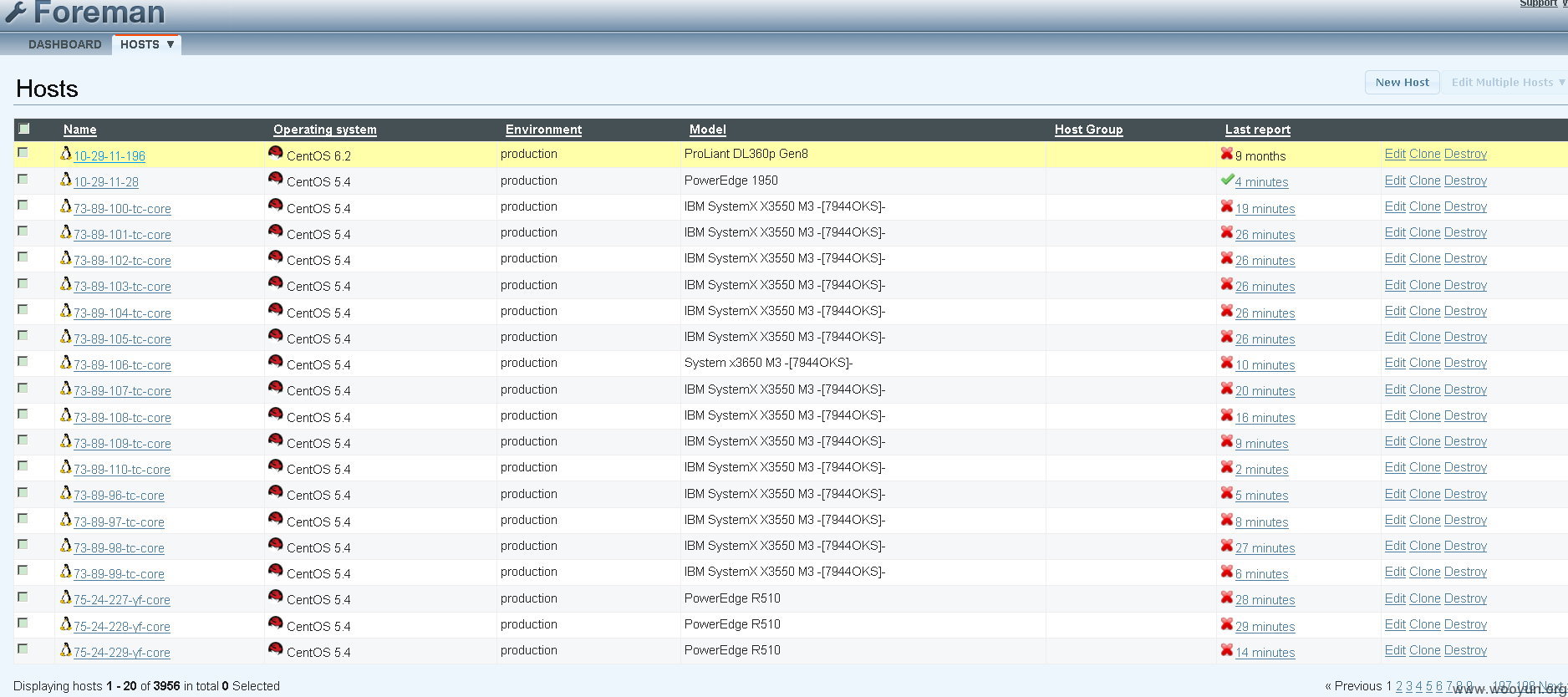Click the Foreman wrench logo icon

pyautogui.click(x=15, y=12)
